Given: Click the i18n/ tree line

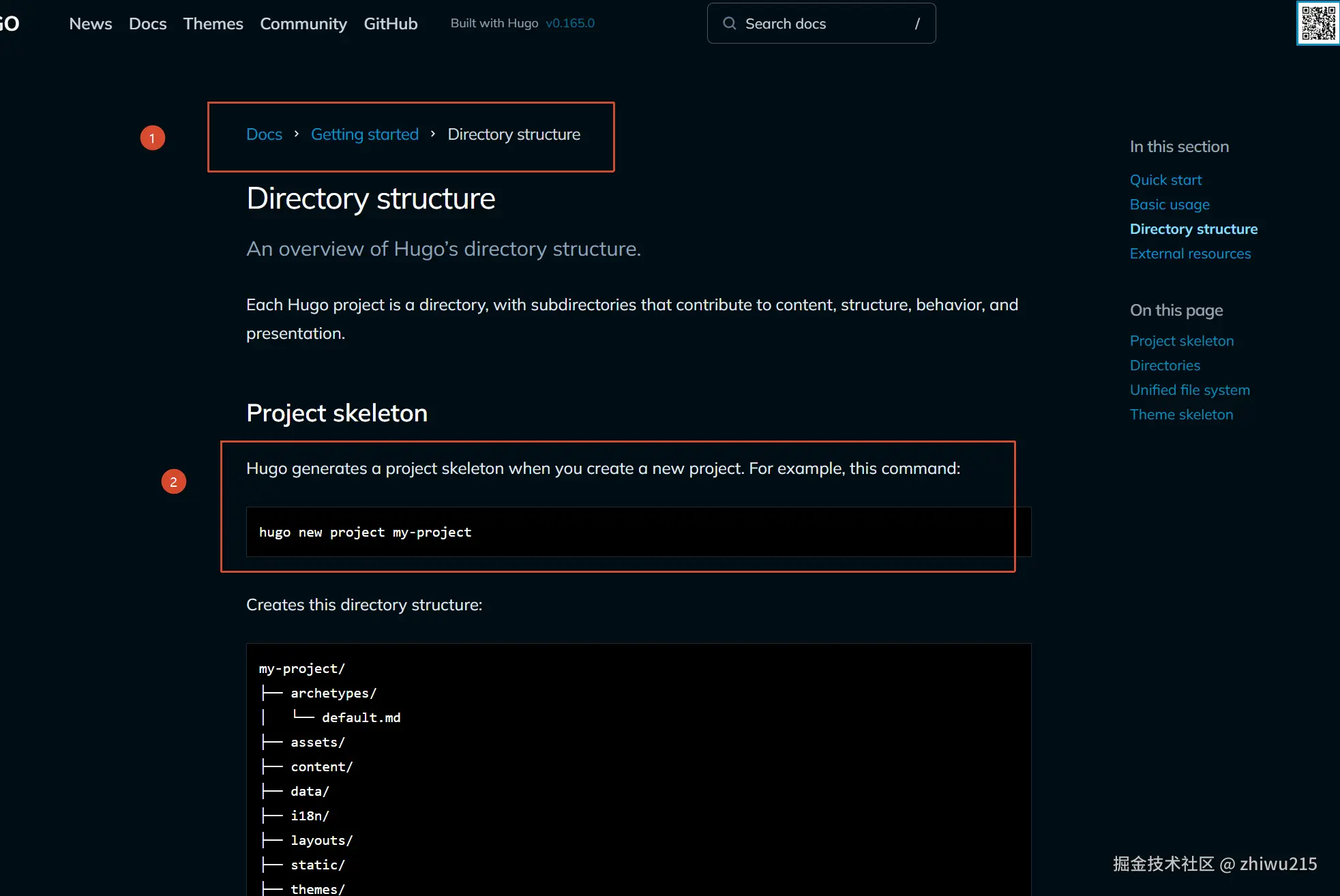Looking at the screenshot, I should click(310, 816).
